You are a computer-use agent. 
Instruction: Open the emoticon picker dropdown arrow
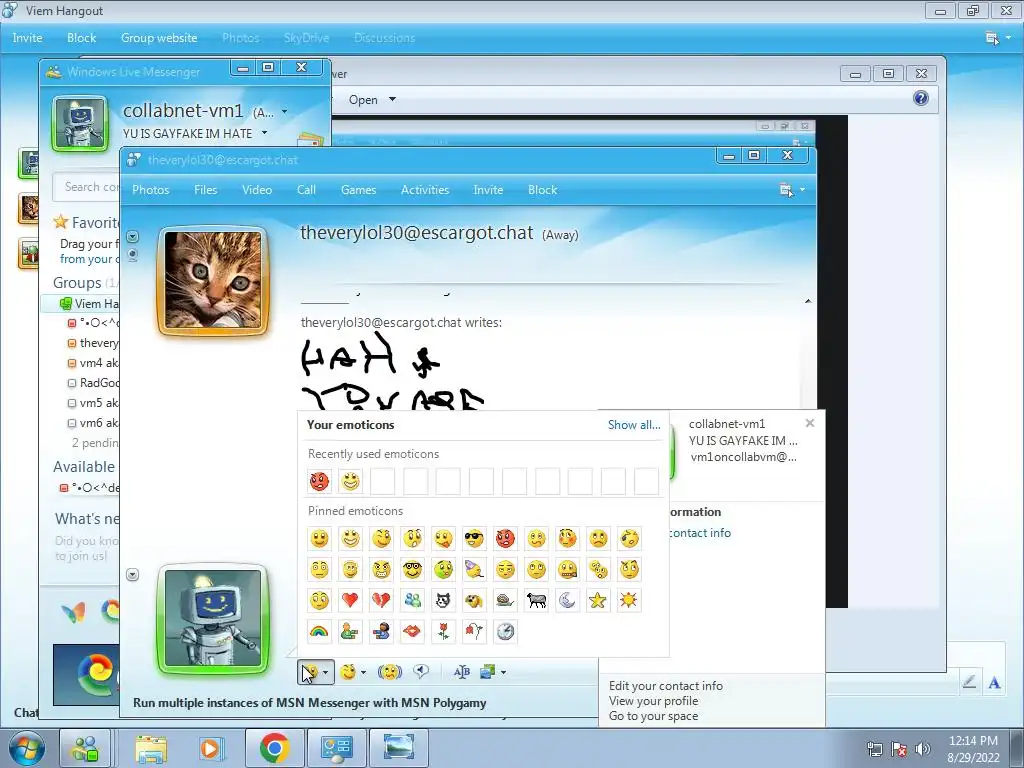(325, 672)
